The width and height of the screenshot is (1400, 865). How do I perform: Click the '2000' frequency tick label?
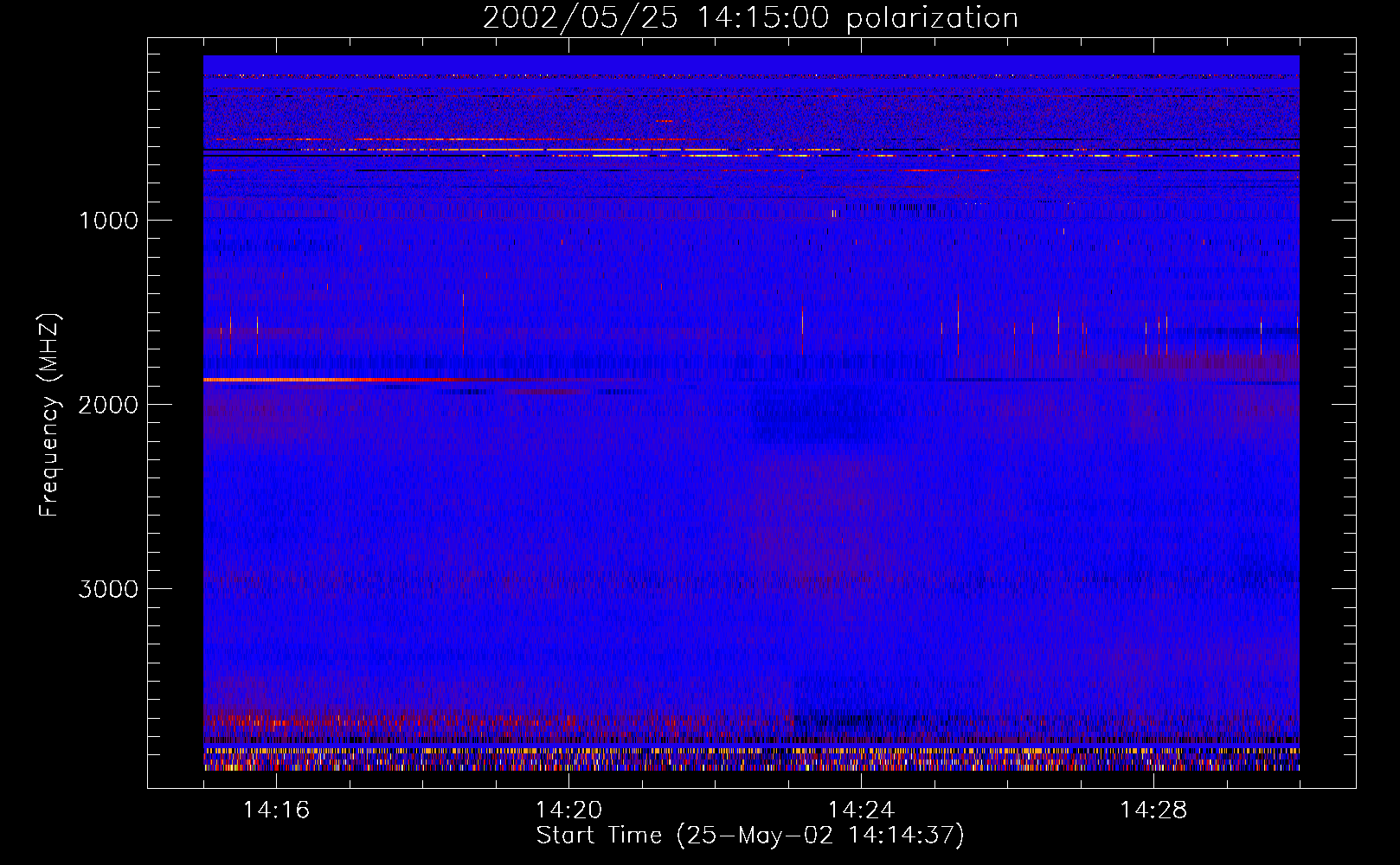click(x=108, y=405)
